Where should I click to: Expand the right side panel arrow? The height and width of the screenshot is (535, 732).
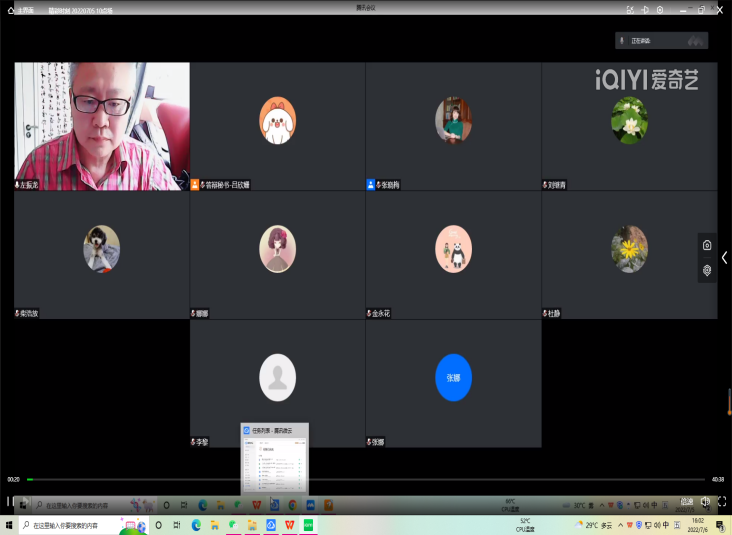pyautogui.click(x=724, y=258)
